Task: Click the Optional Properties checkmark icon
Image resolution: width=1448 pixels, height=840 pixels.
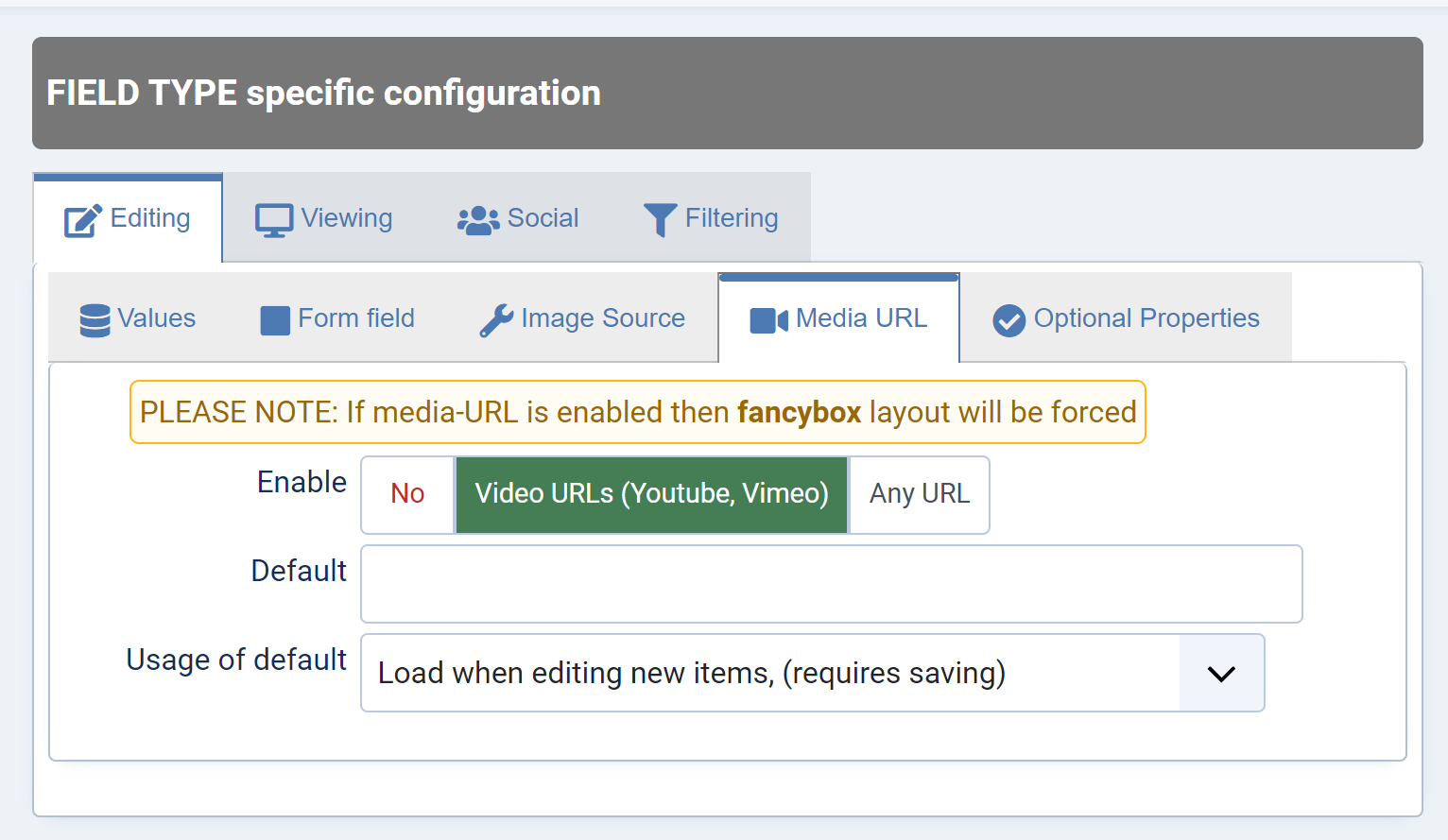Action: tap(1008, 320)
